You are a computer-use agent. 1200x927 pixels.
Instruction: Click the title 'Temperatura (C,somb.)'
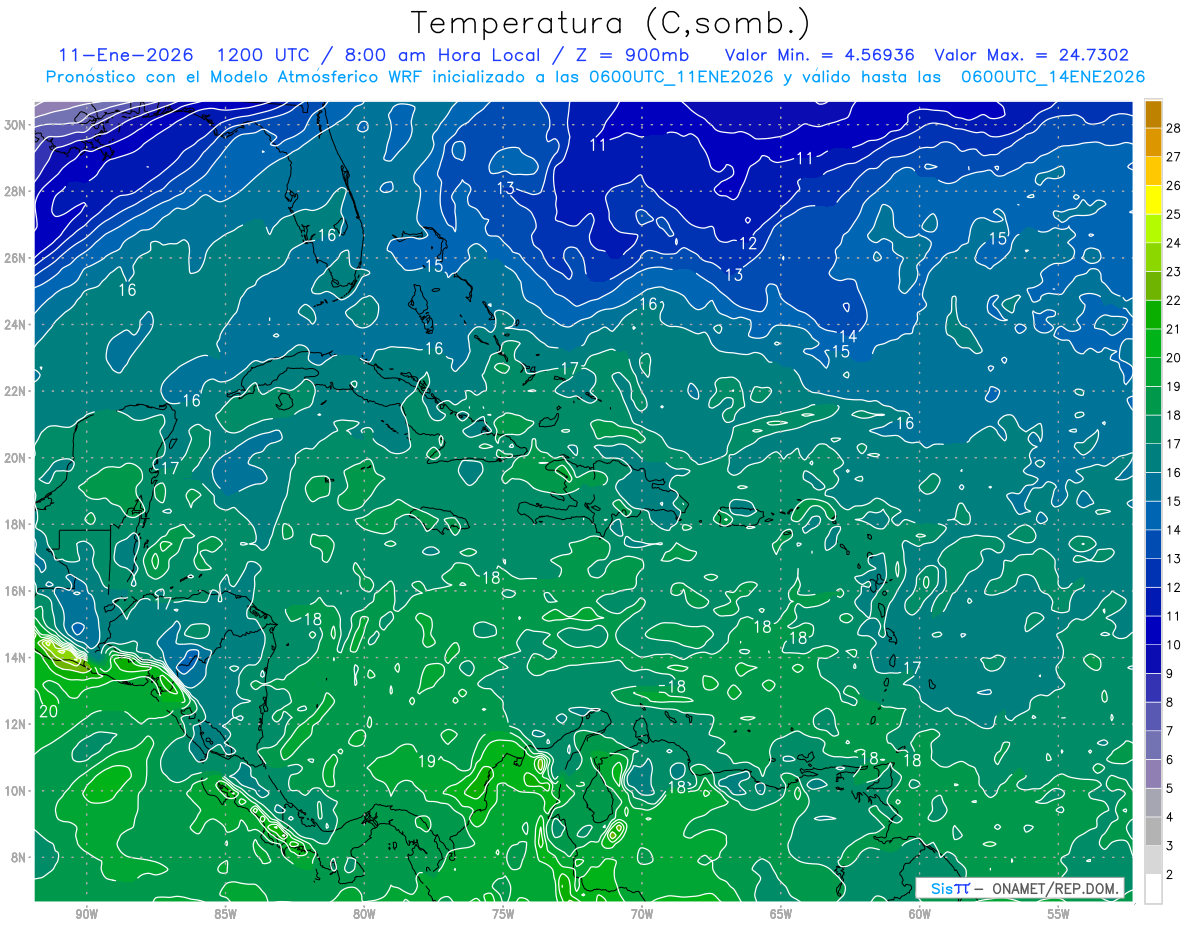tap(610, 23)
